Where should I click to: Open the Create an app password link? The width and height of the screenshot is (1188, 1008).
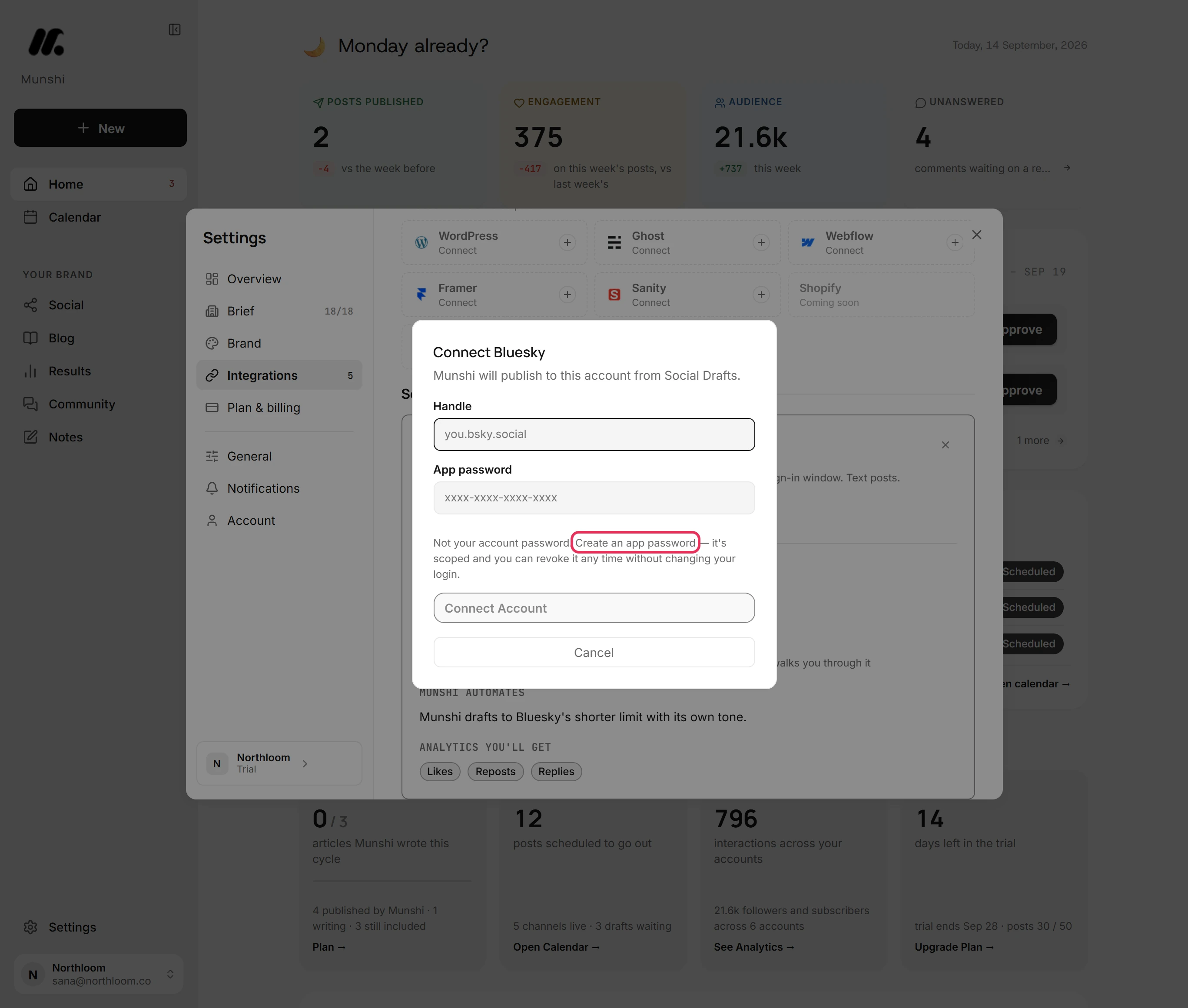635,543
